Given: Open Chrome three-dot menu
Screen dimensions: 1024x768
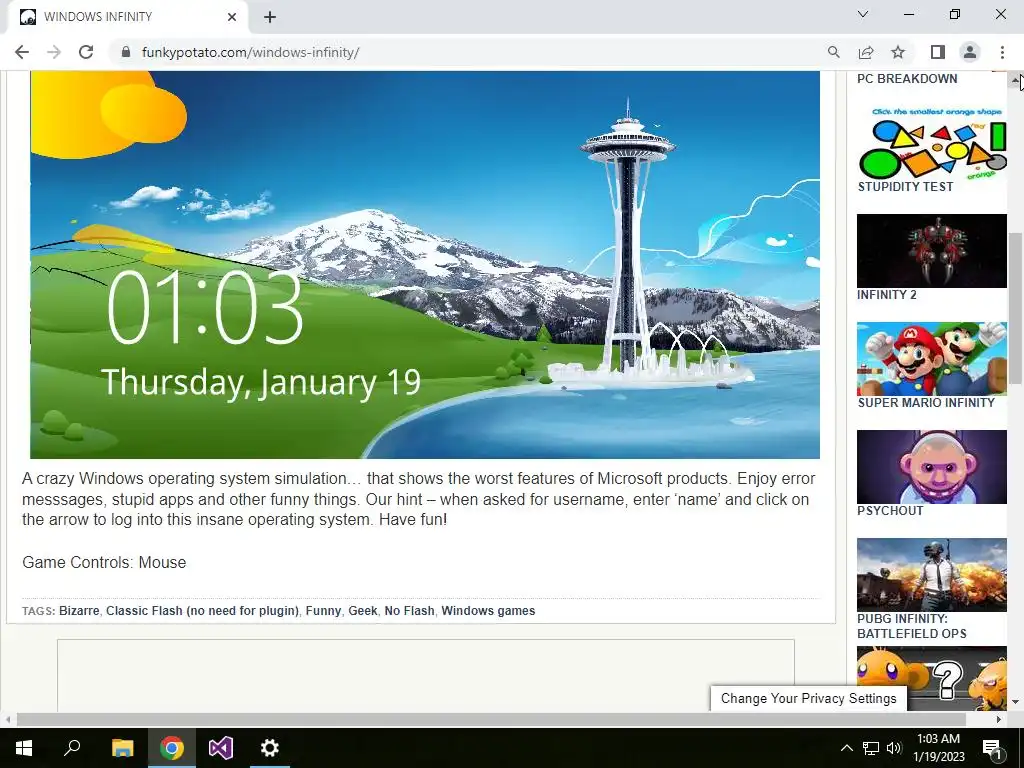Looking at the screenshot, I should [x=1002, y=52].
